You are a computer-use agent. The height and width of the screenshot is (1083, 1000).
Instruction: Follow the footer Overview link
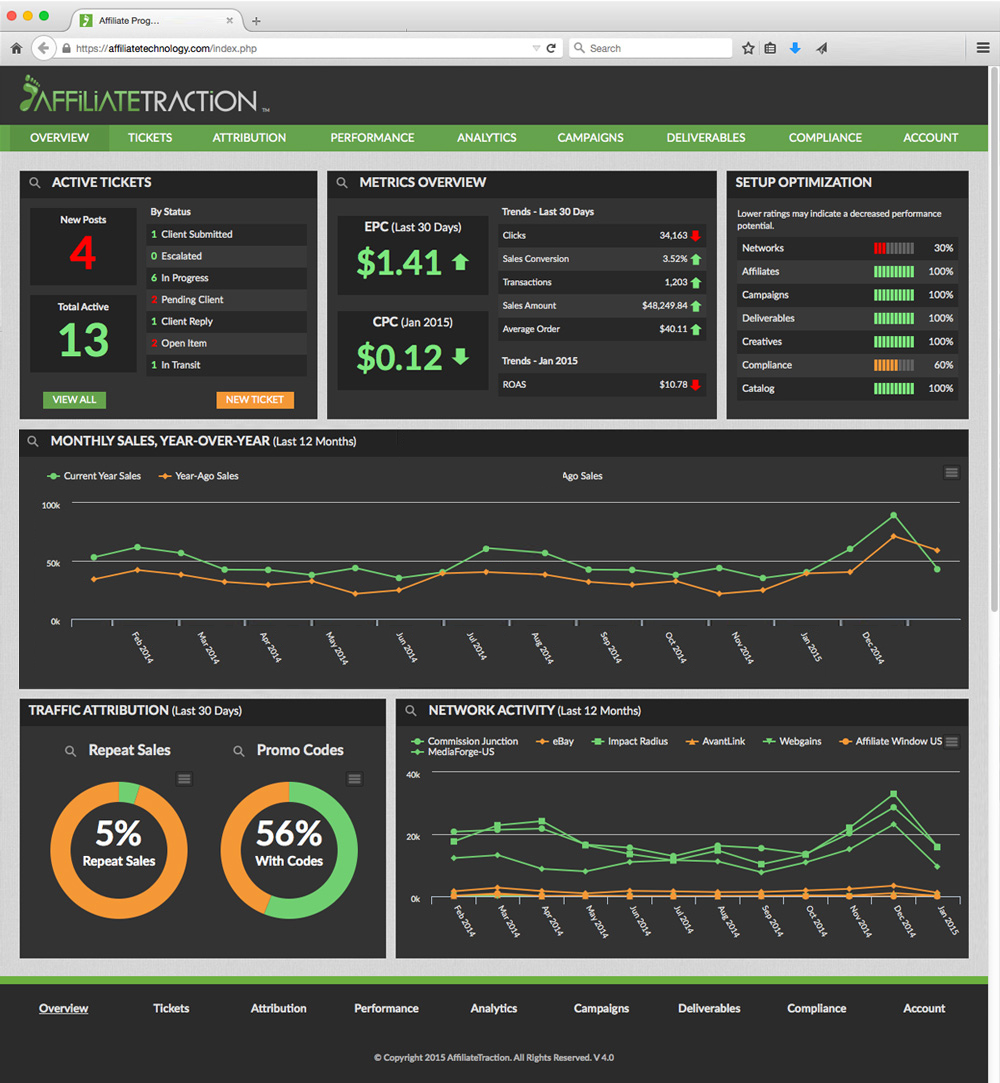tap(64, 1008)
